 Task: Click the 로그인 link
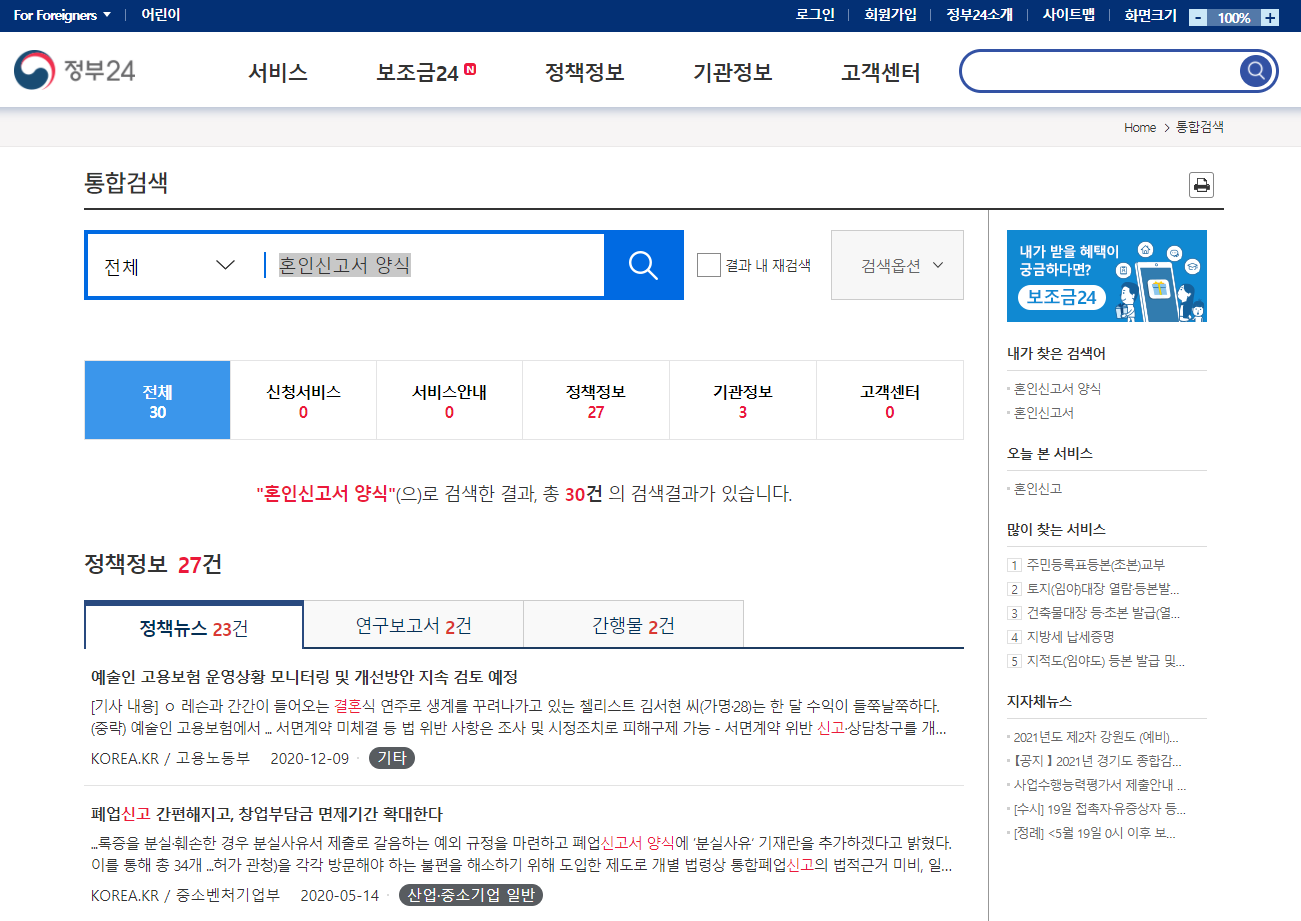pyautogui.click(x=815, y=15)
